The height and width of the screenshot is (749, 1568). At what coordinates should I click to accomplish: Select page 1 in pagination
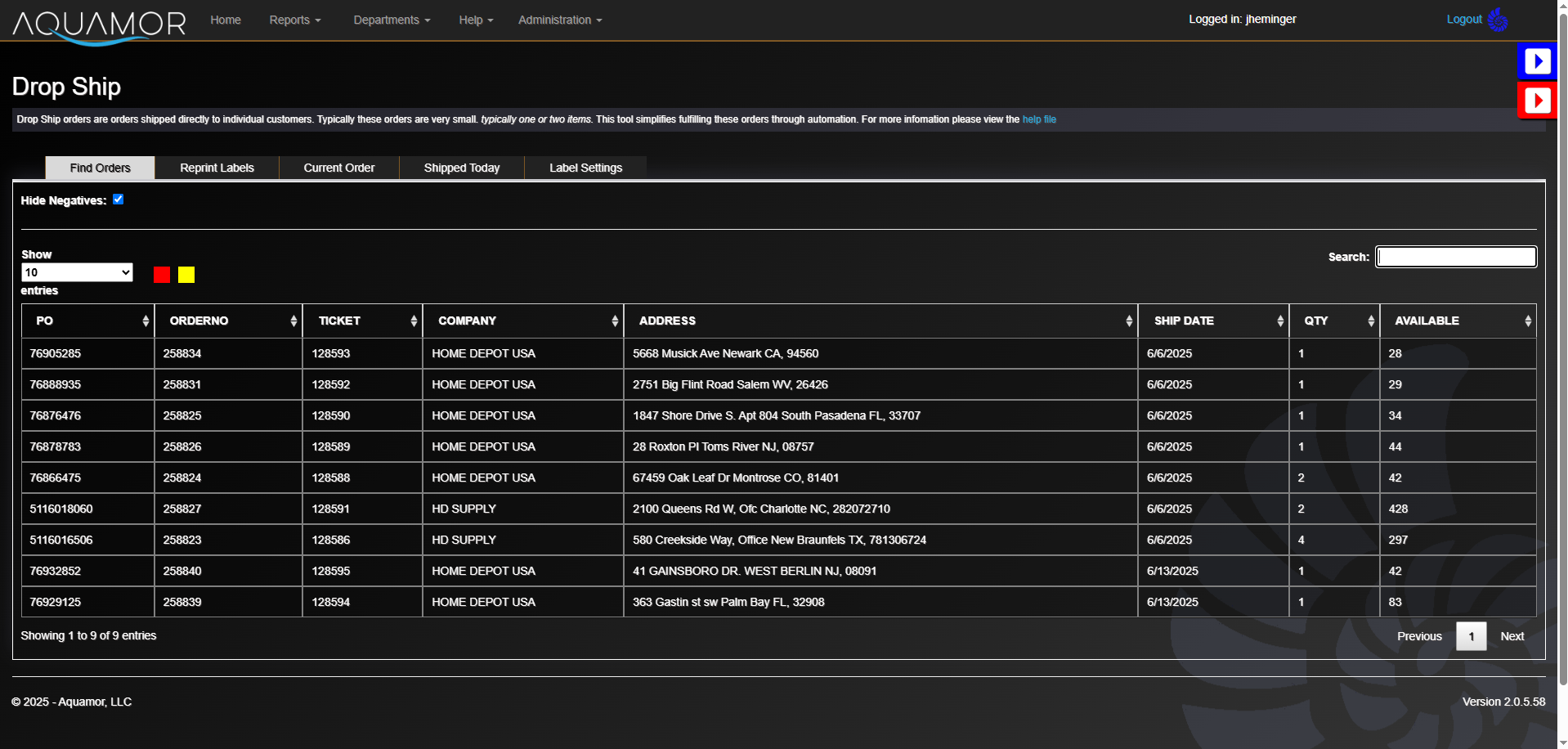coord(1471,636)
